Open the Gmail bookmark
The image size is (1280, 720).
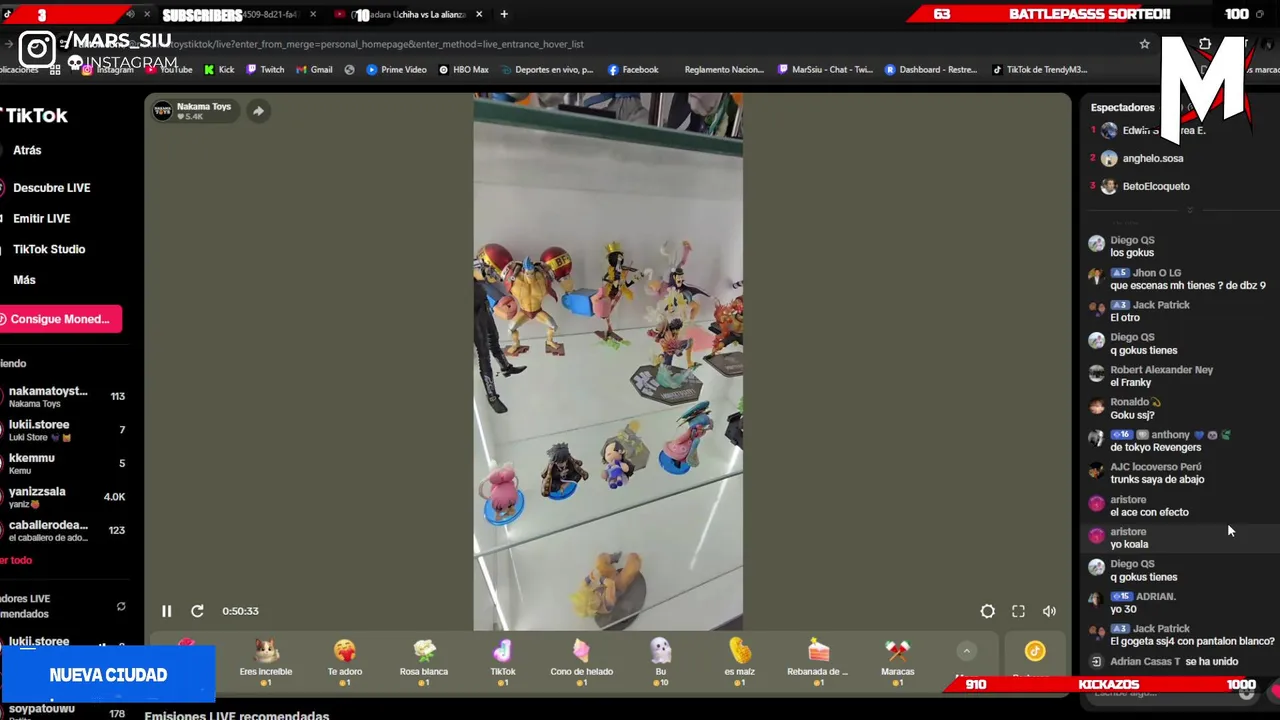(x=315, y=70)
